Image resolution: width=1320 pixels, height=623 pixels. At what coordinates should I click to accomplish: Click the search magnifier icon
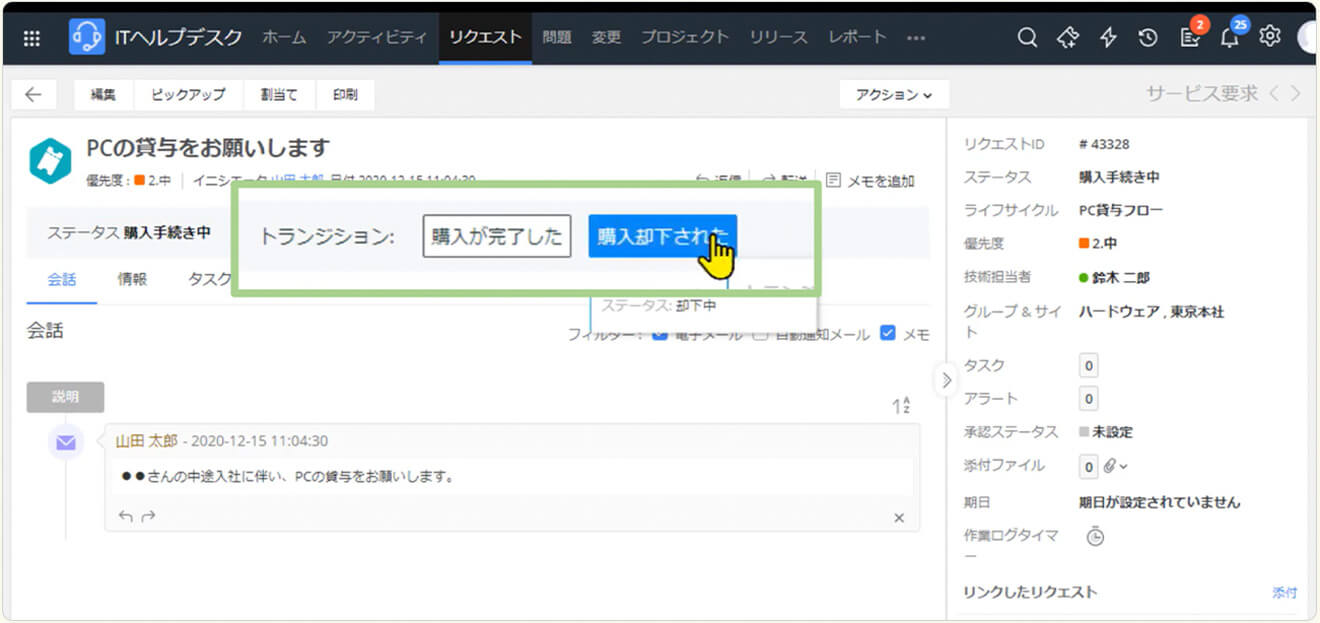1027,38
